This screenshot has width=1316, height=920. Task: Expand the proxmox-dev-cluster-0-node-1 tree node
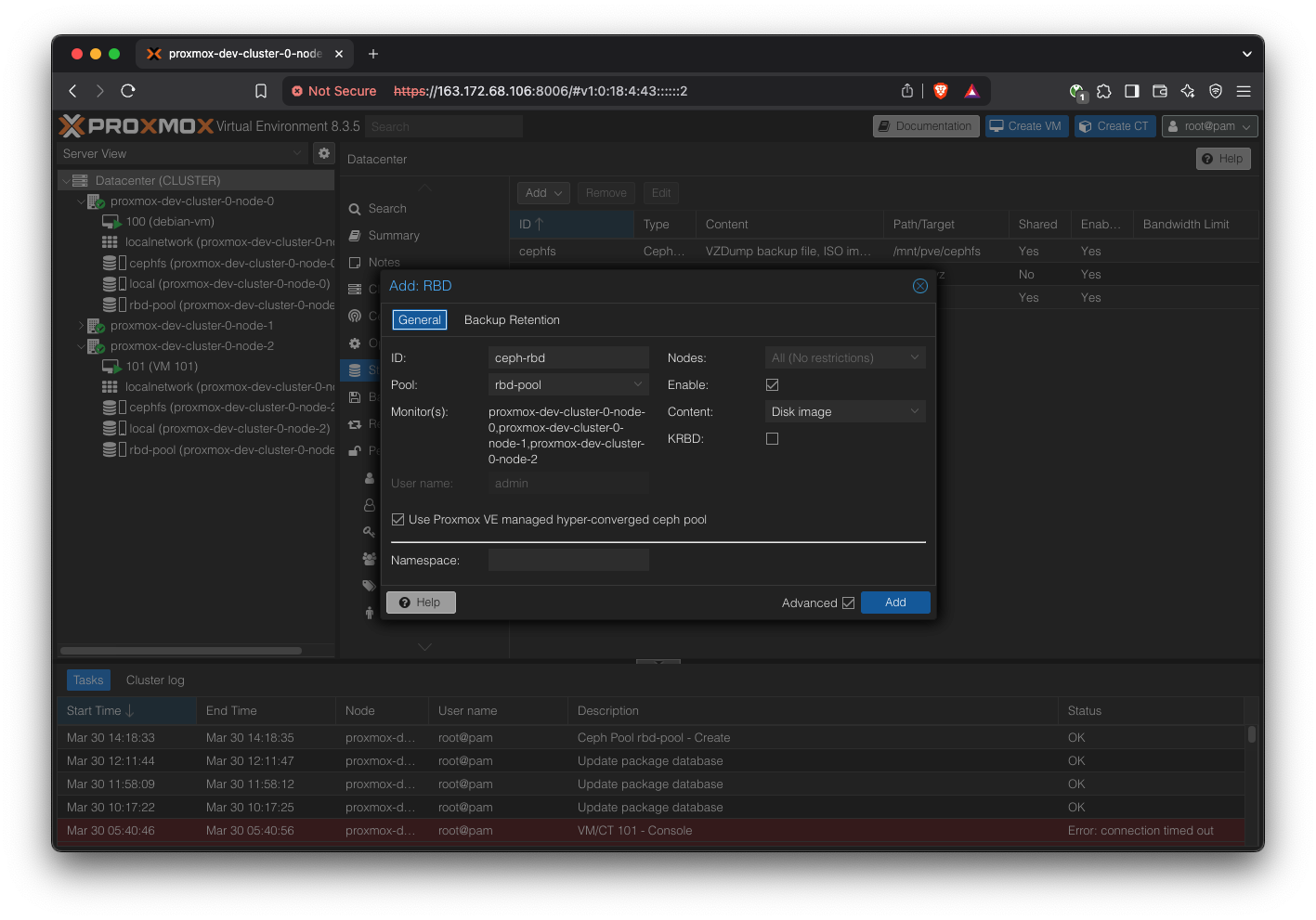[81, 326]
